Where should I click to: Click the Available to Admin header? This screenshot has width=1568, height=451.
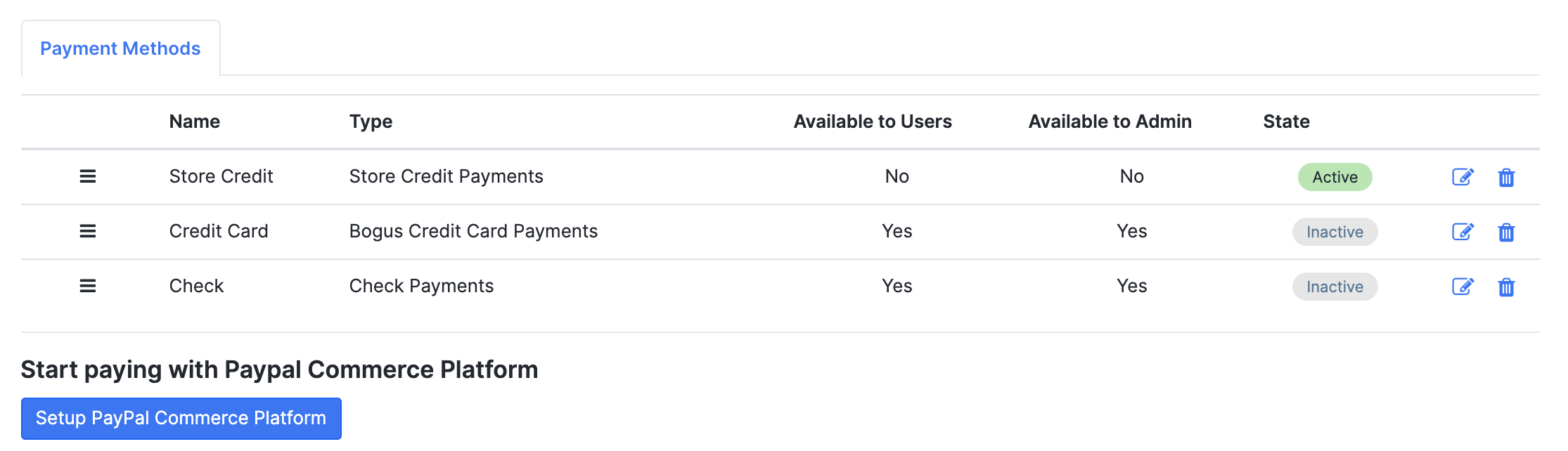(x=1110, y=122)
